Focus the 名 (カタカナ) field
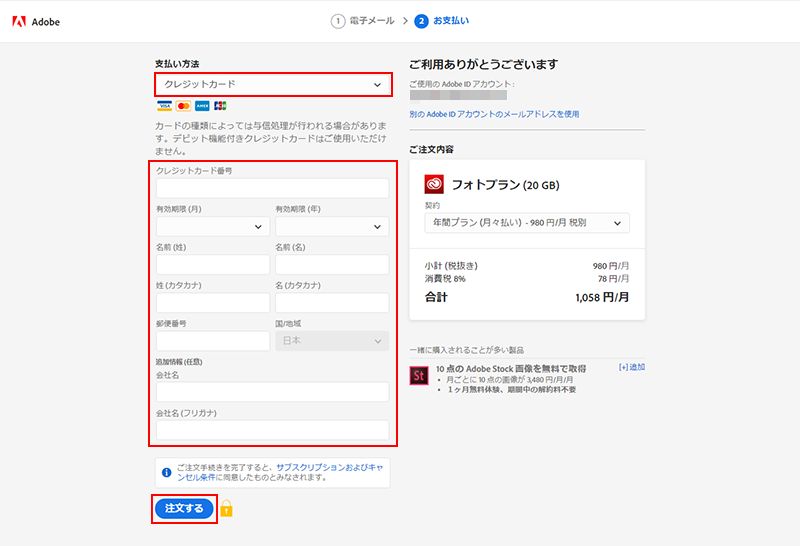 click(x=332, y=303)
